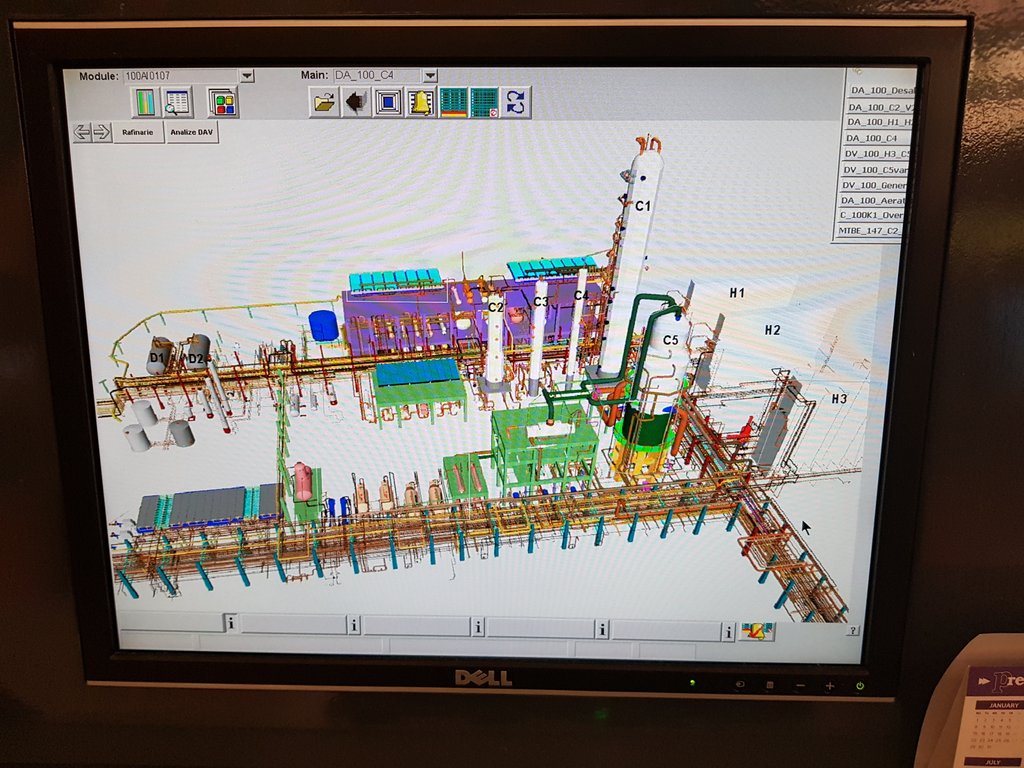Click the alarm acknowledge icon in bottom bar
The width and height of the screenshot is (1024, 768).
(757, 631)
